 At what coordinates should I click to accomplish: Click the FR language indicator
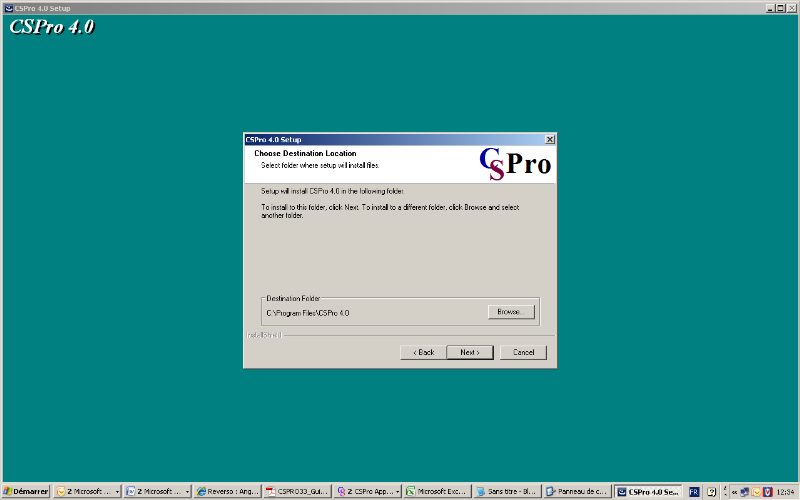[693, 492]
